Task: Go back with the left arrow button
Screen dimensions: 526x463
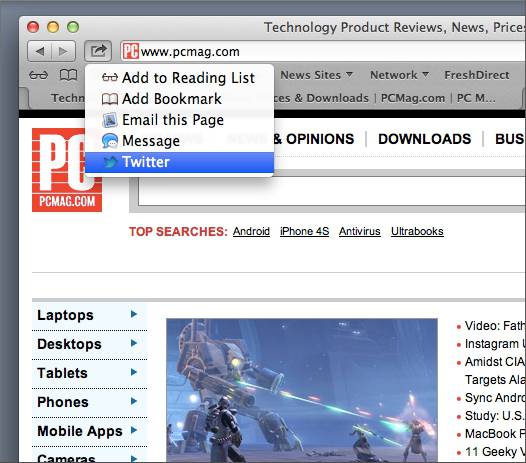Action: tap(40, 51)
